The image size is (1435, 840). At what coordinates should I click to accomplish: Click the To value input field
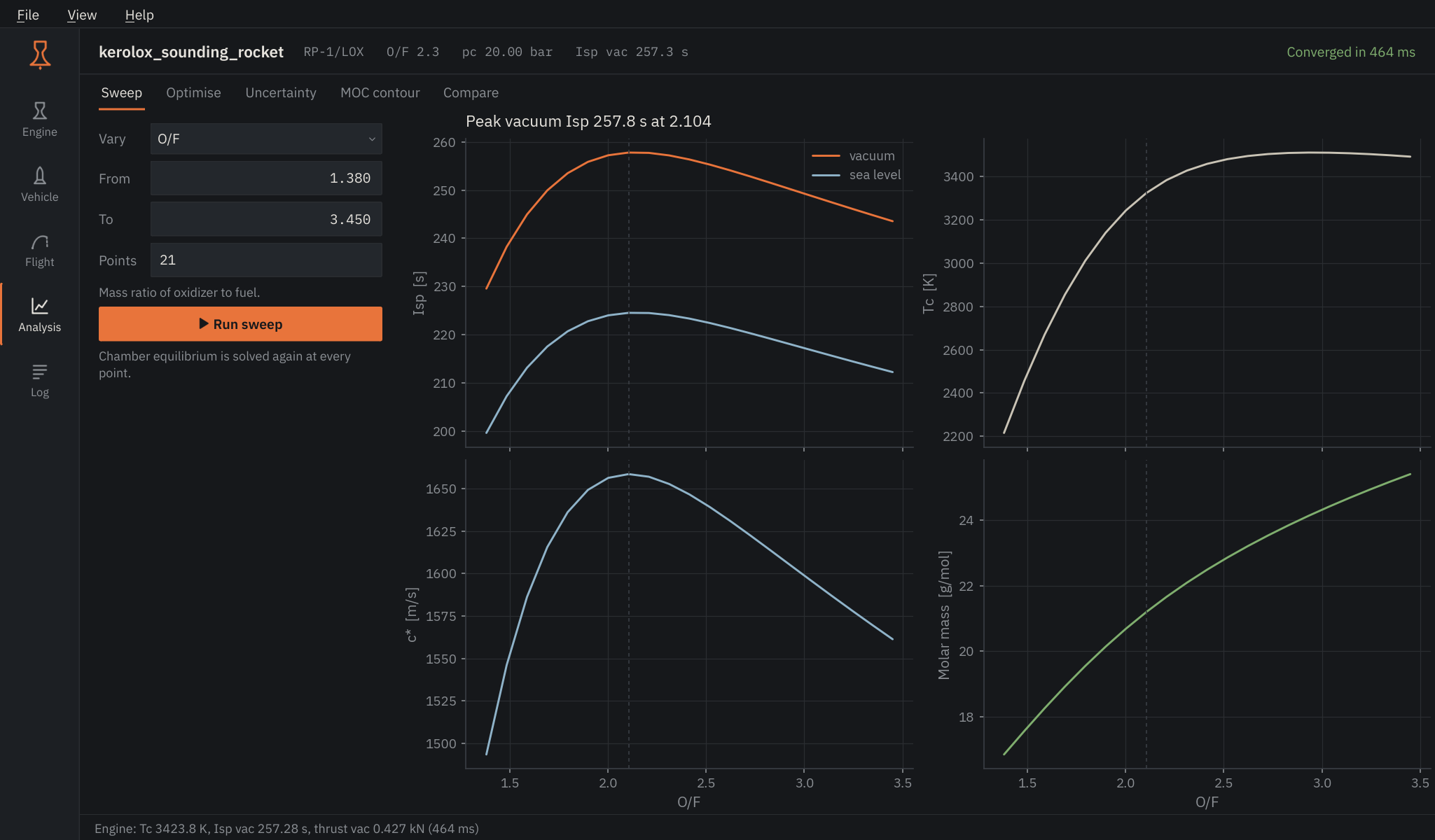click(x=266, y=219)
